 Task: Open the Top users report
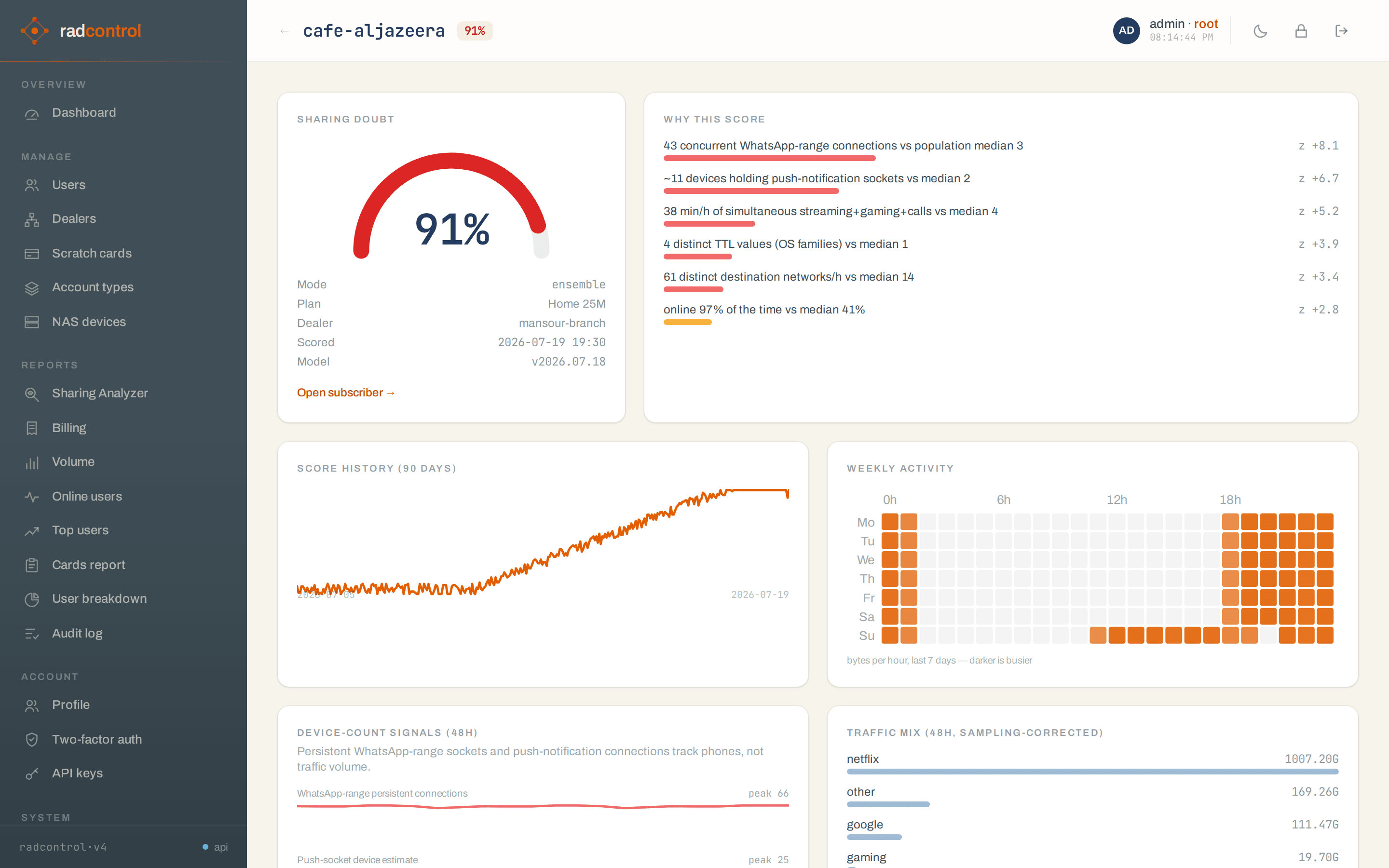point(123,530)
